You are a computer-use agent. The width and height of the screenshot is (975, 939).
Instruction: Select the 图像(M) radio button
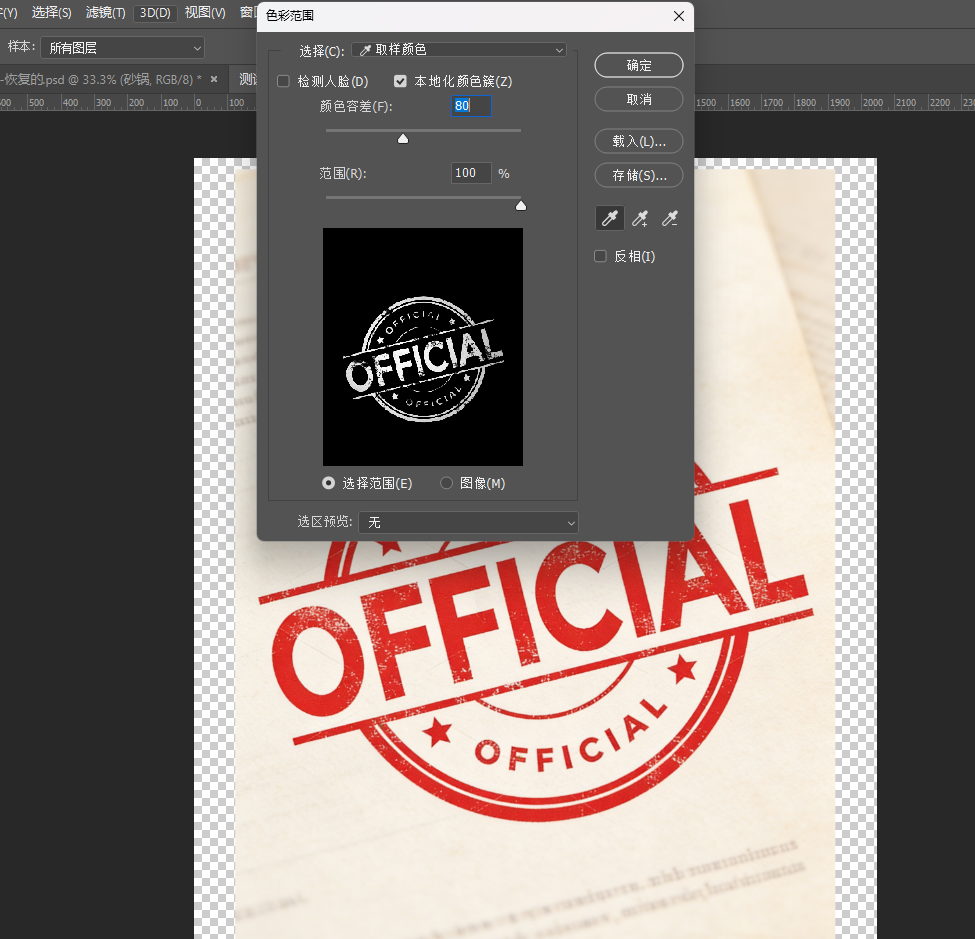(447, 483)
